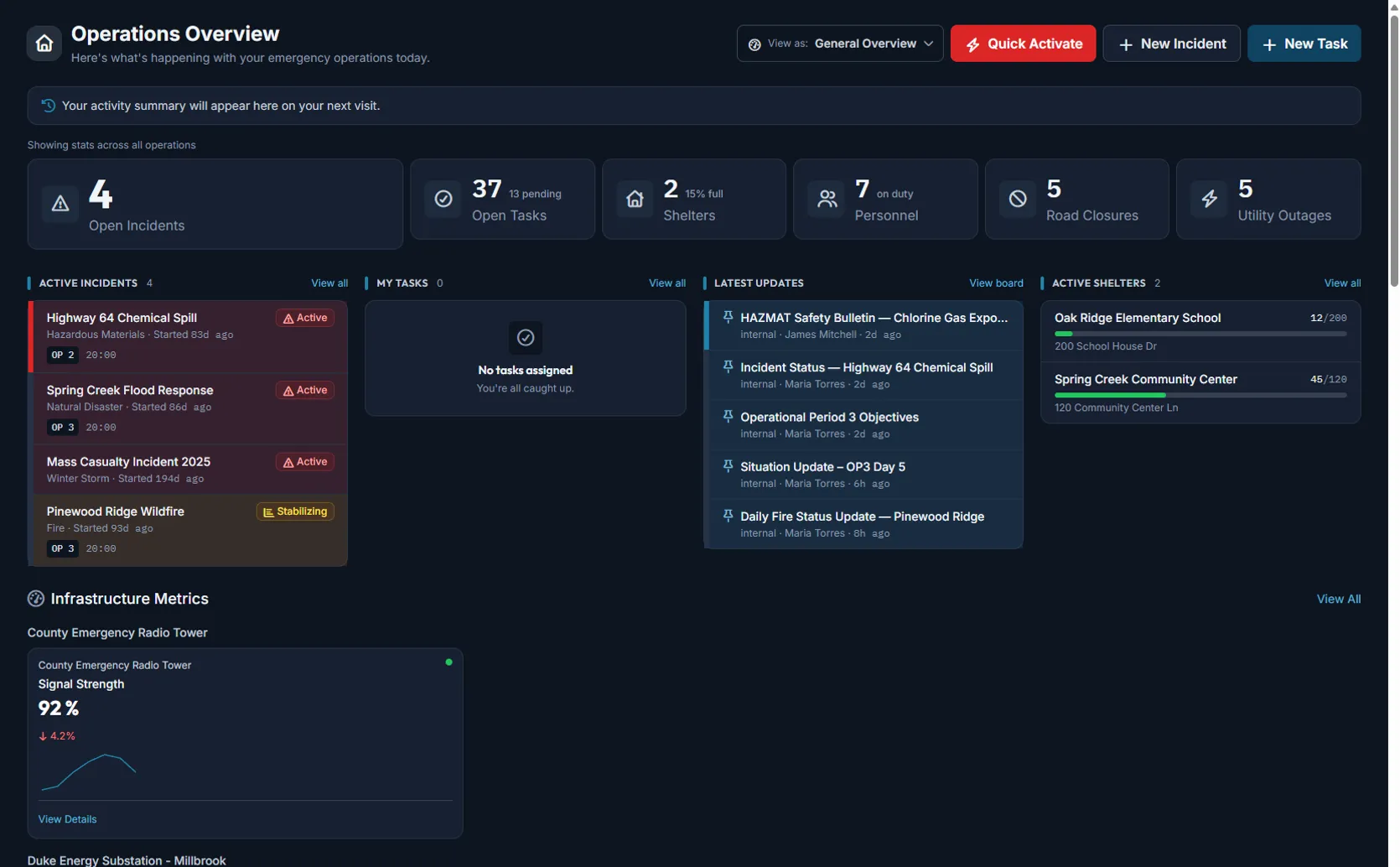Click the house icon on Shelters card

coord(635,199)
